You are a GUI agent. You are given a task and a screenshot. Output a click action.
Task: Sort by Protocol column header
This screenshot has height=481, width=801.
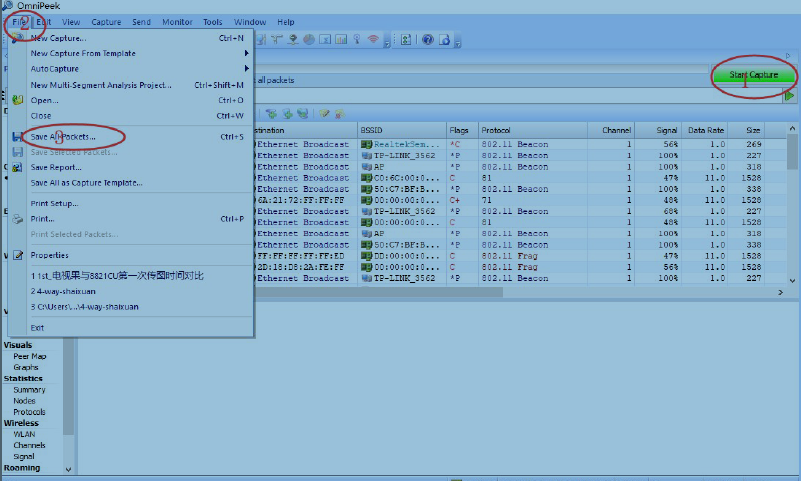tap(532, 130)
